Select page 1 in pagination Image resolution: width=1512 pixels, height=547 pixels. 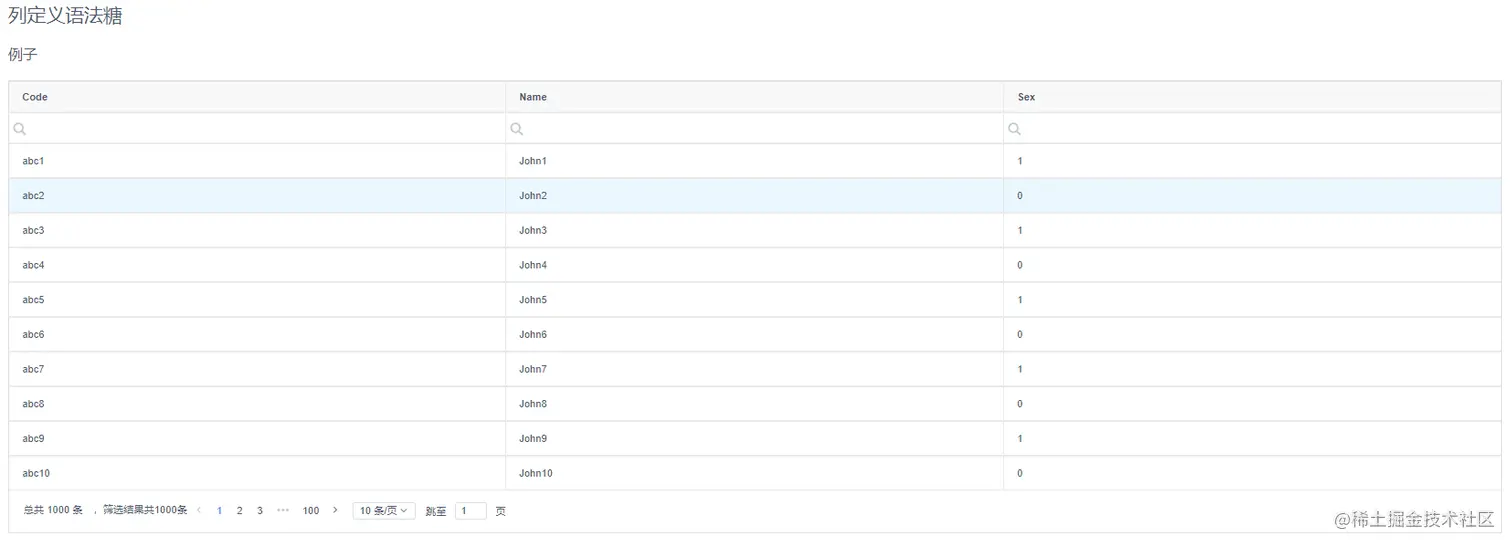pos(220,510)
